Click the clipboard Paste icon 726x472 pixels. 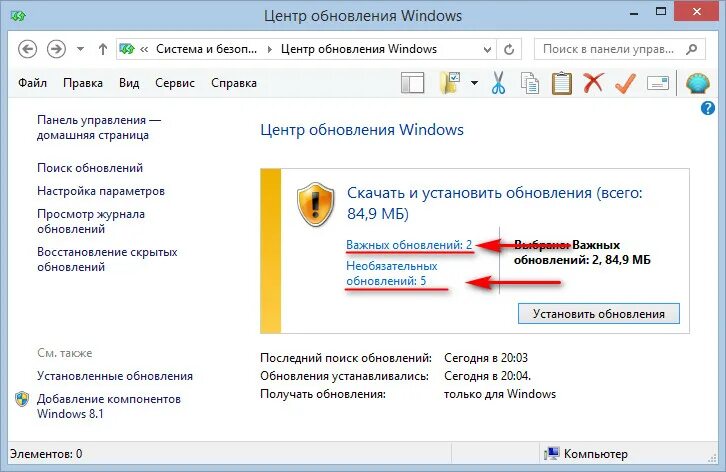[x=562, y=83]
